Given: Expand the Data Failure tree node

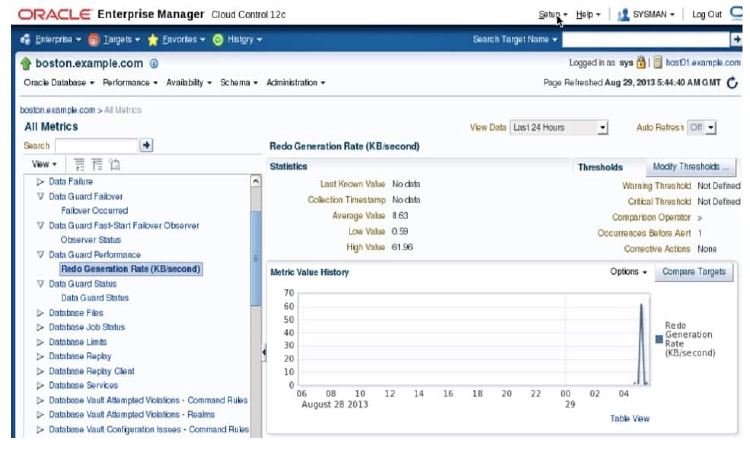Looking at the screenshot, I should point(40,182).
